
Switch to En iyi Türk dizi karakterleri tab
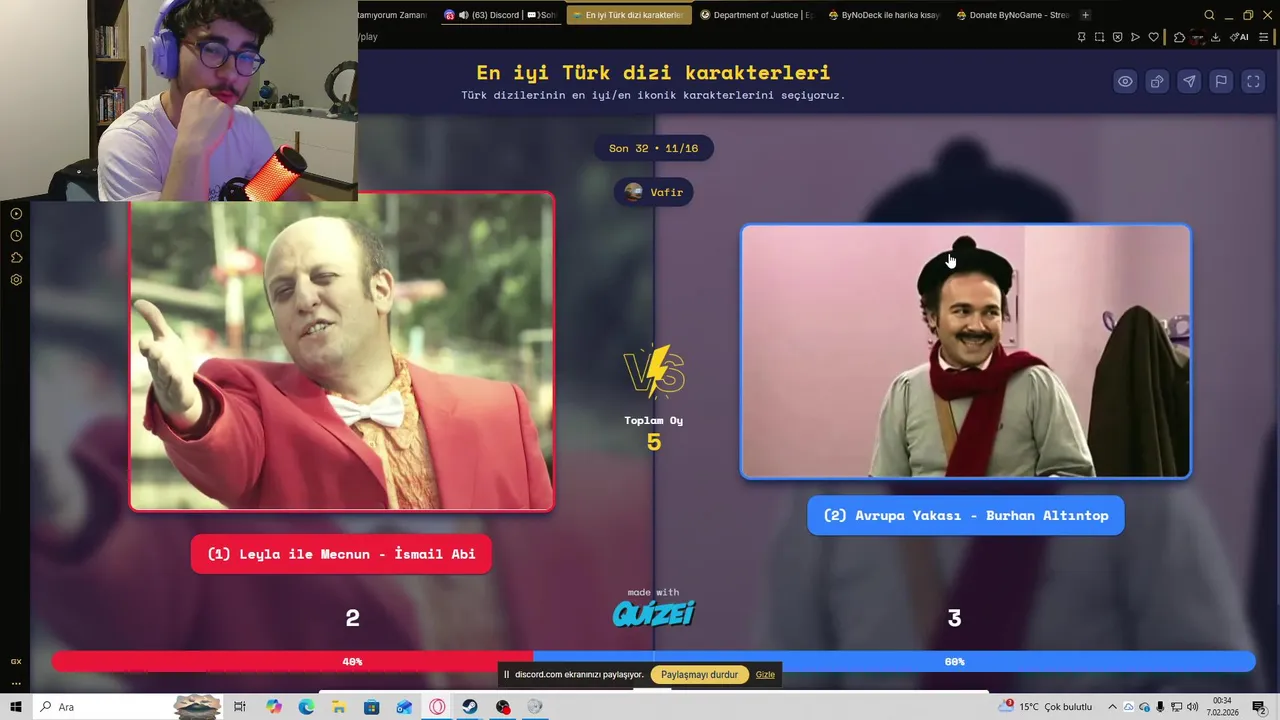click(x=628, y=15)
